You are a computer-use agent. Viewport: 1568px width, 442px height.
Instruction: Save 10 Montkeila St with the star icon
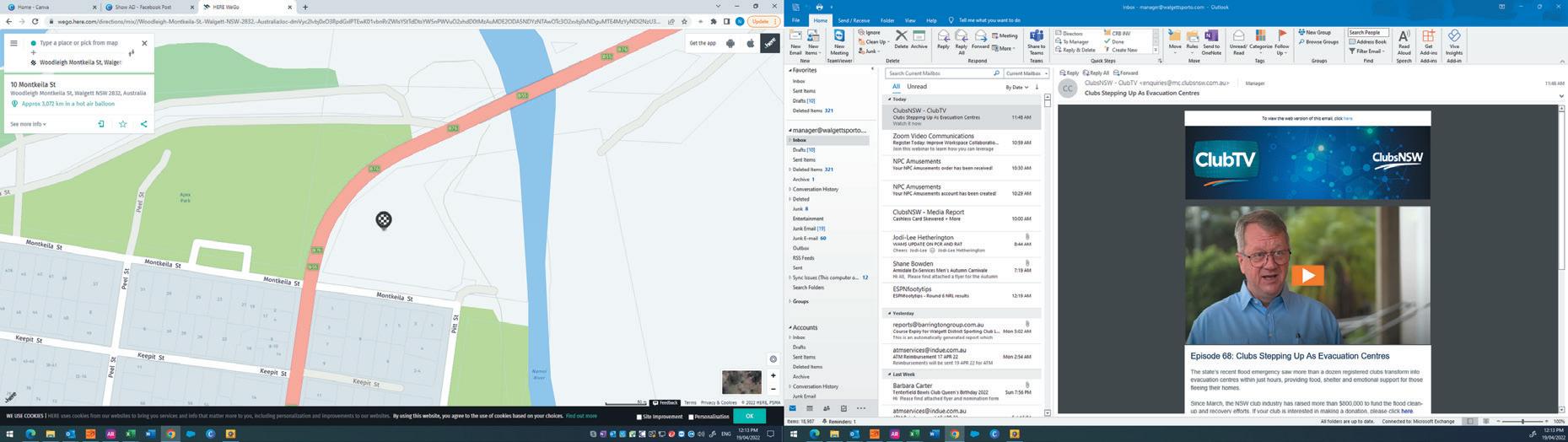click(122, 124)
